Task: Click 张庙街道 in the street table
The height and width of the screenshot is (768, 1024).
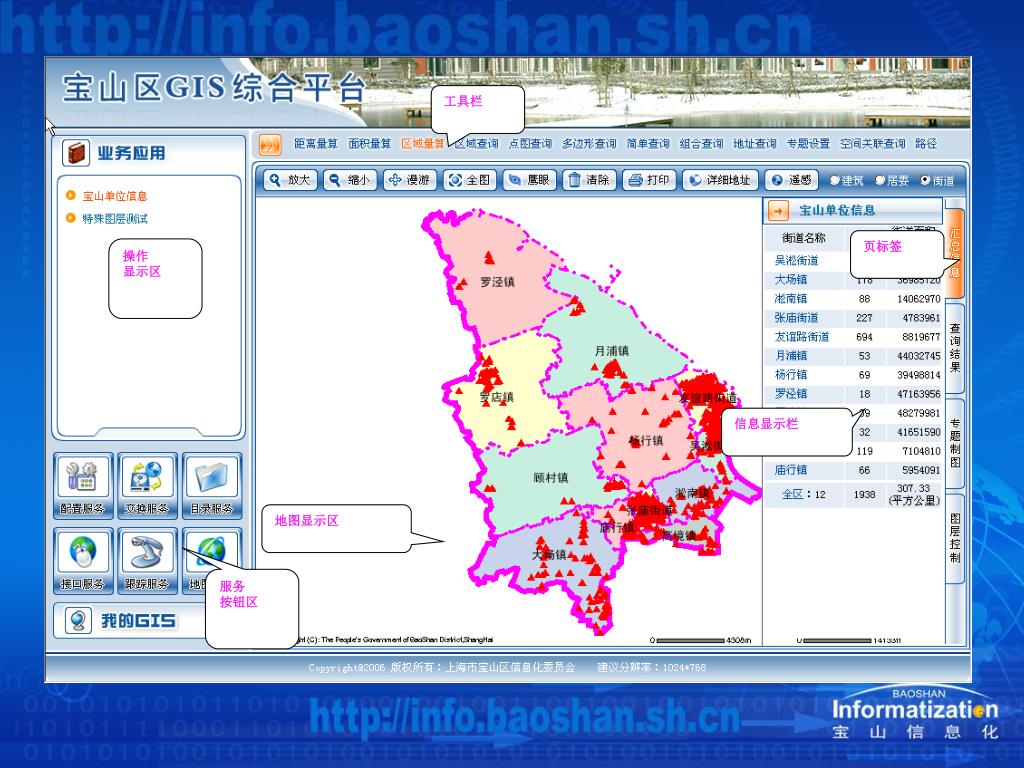Action: pos(796,317)
